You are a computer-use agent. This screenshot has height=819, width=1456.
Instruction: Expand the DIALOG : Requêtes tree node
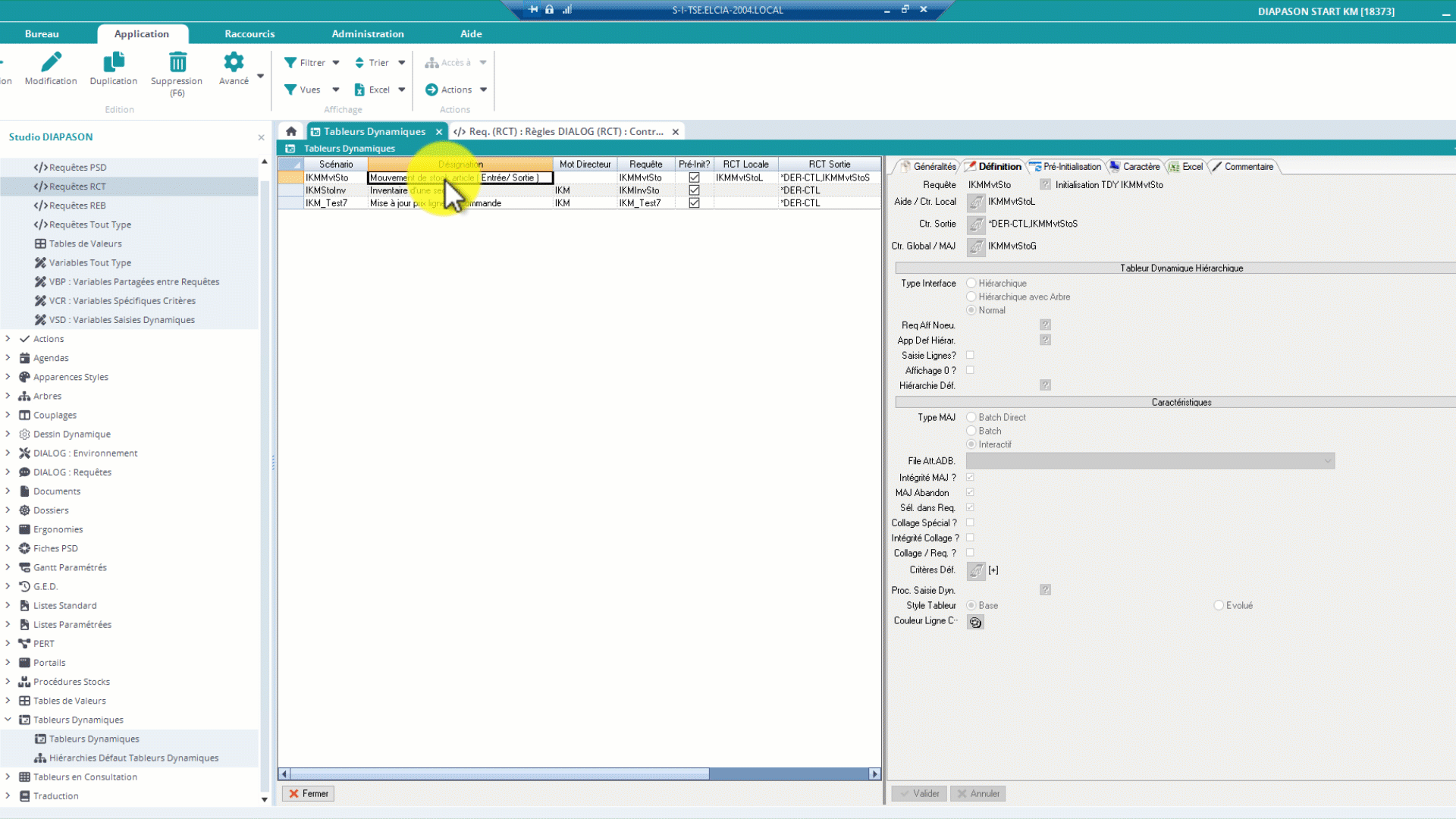coord(8,472)
